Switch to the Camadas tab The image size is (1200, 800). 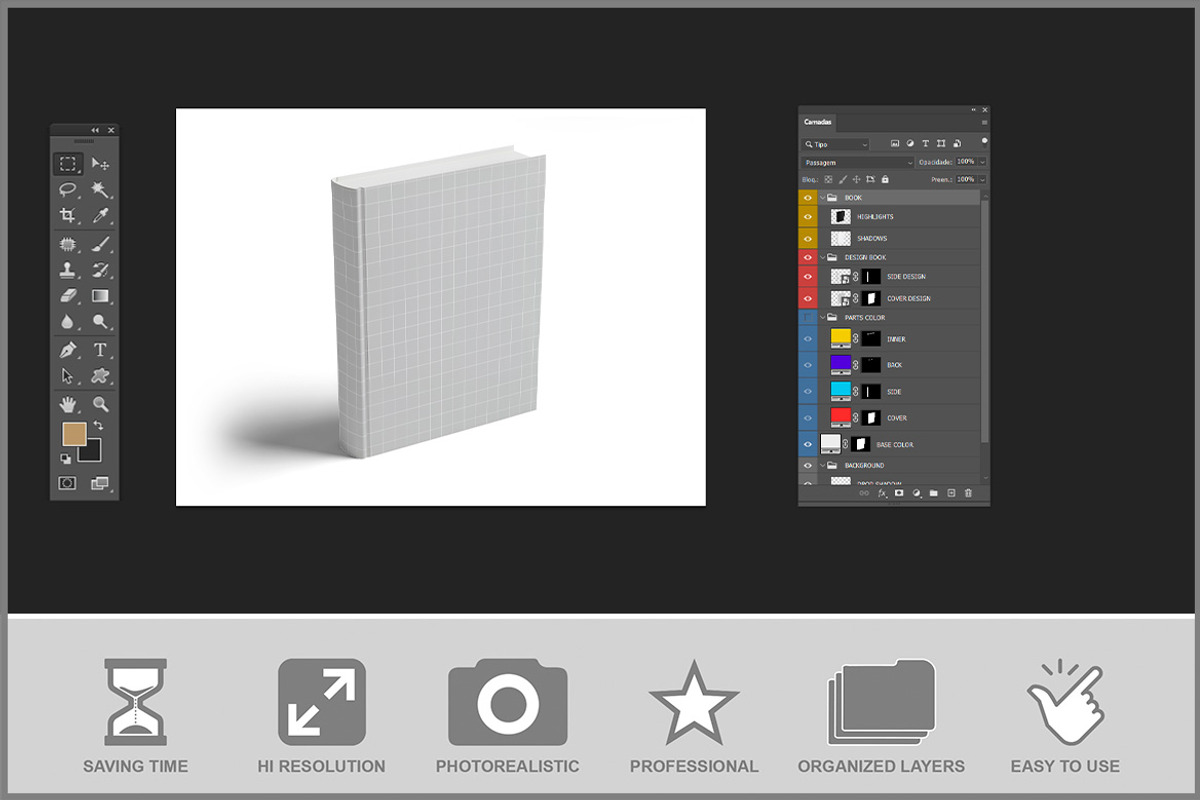pyautogui.click(x=817, y=122)
